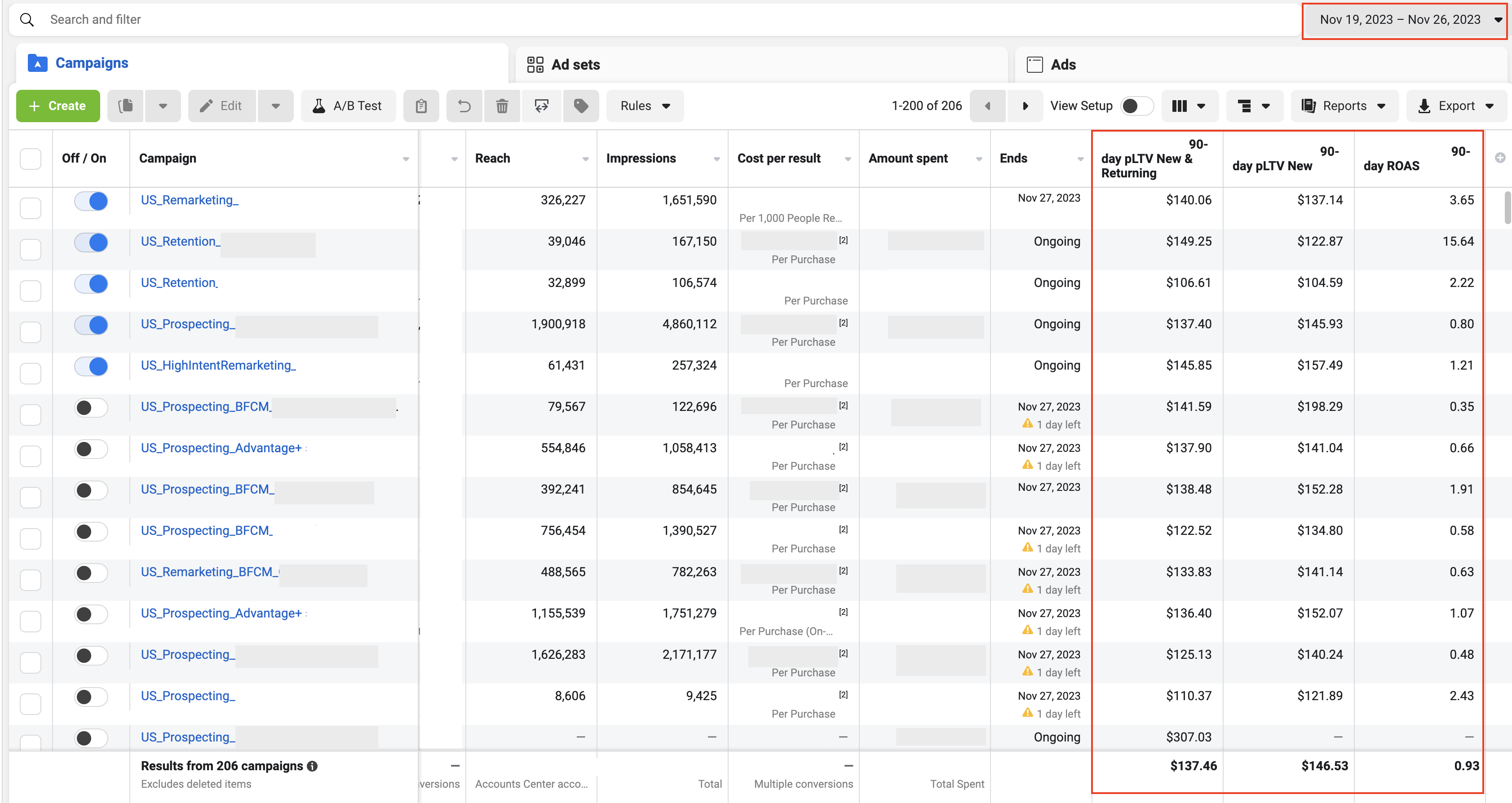Open the US_Remarketing_BFCM_ campaign link
The width and height of the screenshot is (1512, 803).
coord(209,572)
